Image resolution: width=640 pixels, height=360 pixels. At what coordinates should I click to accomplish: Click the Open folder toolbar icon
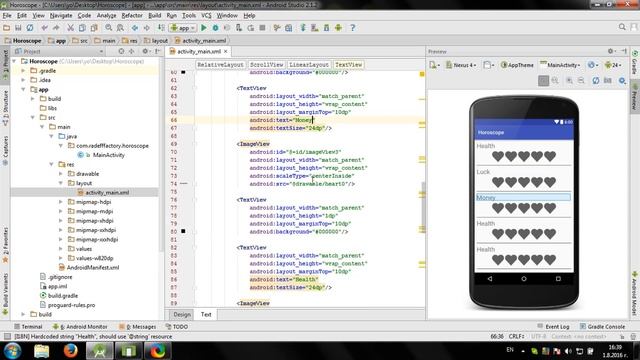(7, 28)
